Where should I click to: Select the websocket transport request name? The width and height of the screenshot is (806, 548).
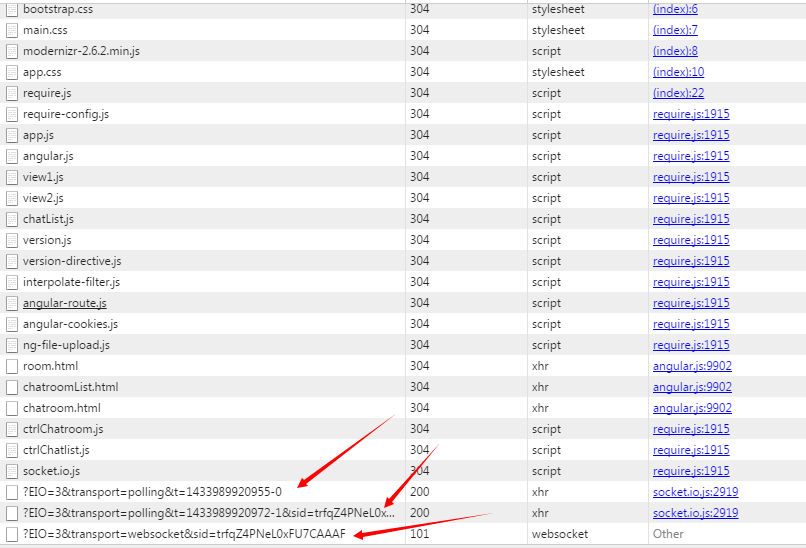pos(183,534)
